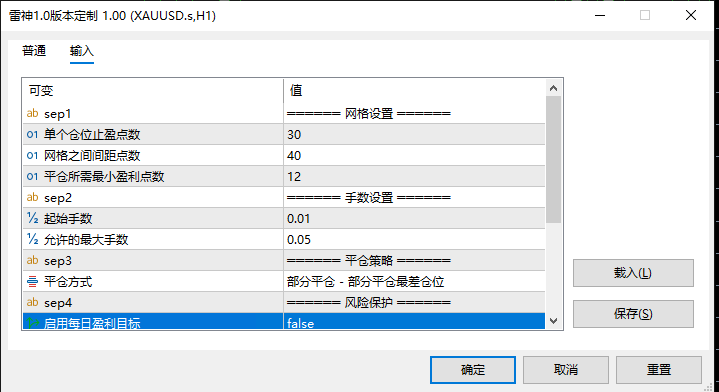Select the 启用每日盈利目标 row label
The width and height of the screenshot is (719, 392).
[x=92, y=323]
